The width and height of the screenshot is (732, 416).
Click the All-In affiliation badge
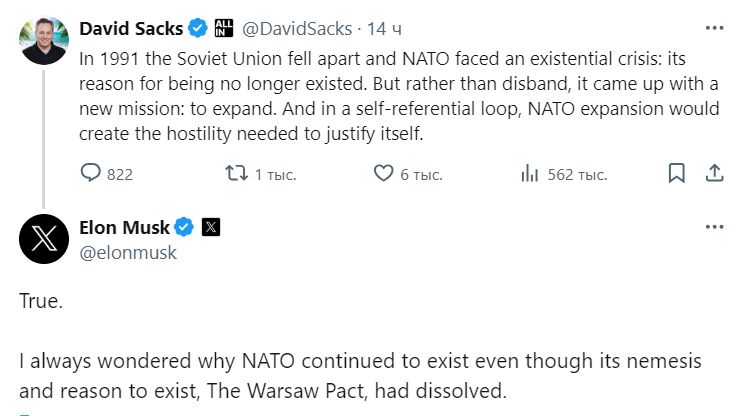tap(223, 28)
